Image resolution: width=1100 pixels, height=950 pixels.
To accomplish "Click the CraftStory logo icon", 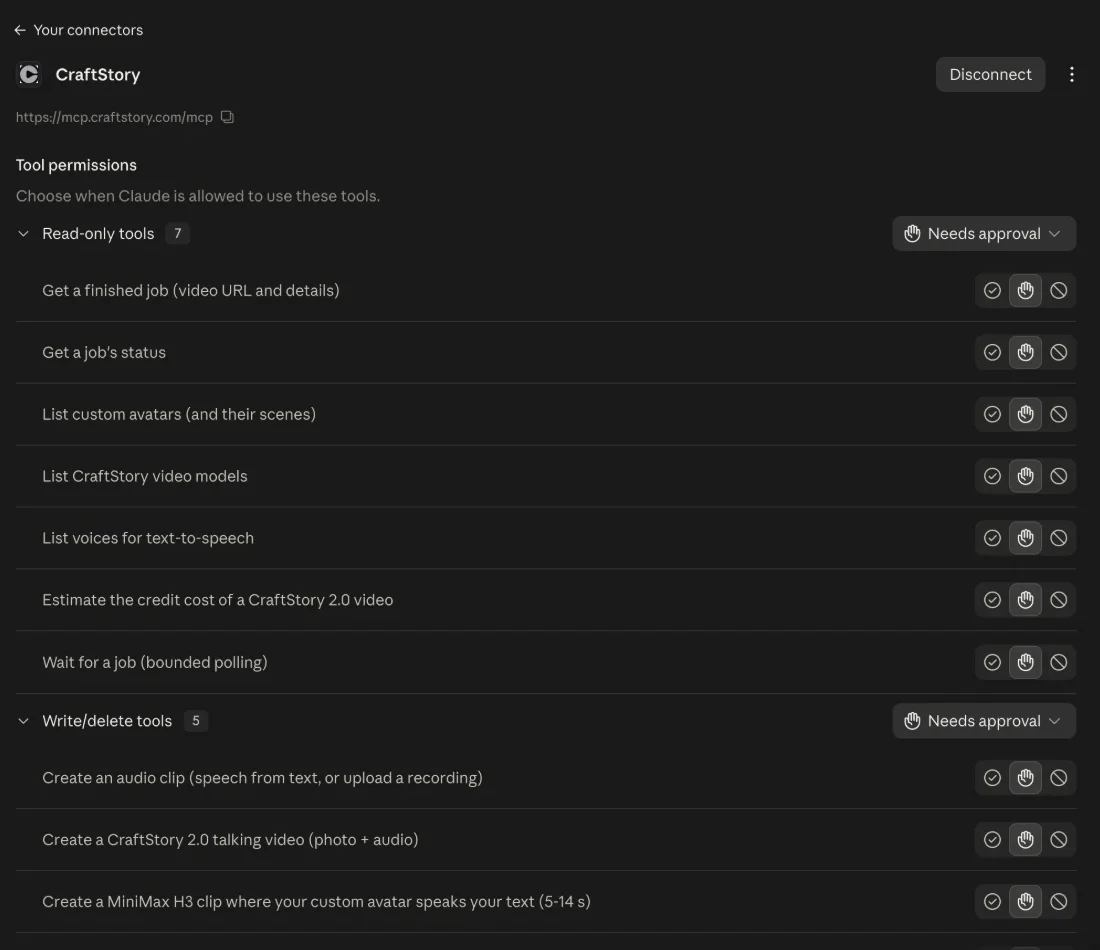I will tap(29, 74).
